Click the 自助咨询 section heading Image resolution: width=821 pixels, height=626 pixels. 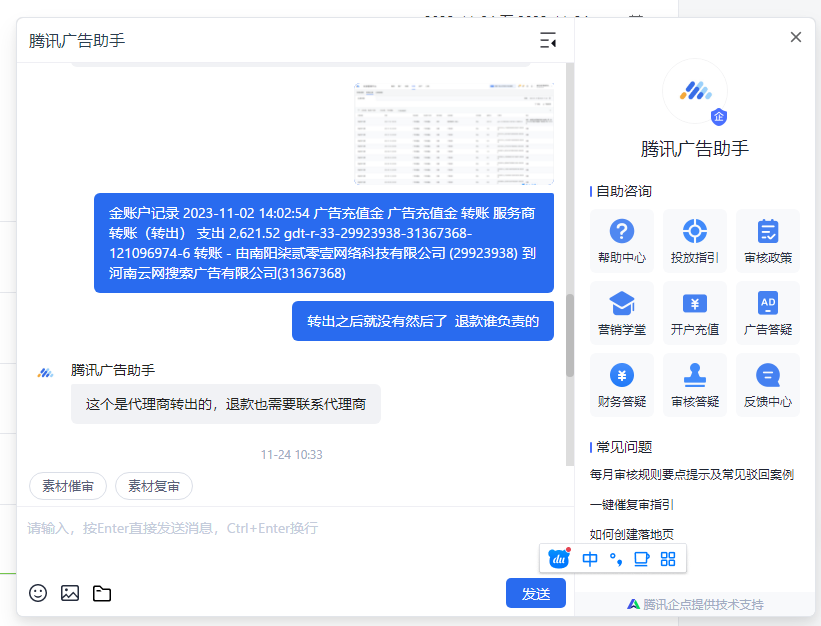pyautogui.click(x=624, y=192)
